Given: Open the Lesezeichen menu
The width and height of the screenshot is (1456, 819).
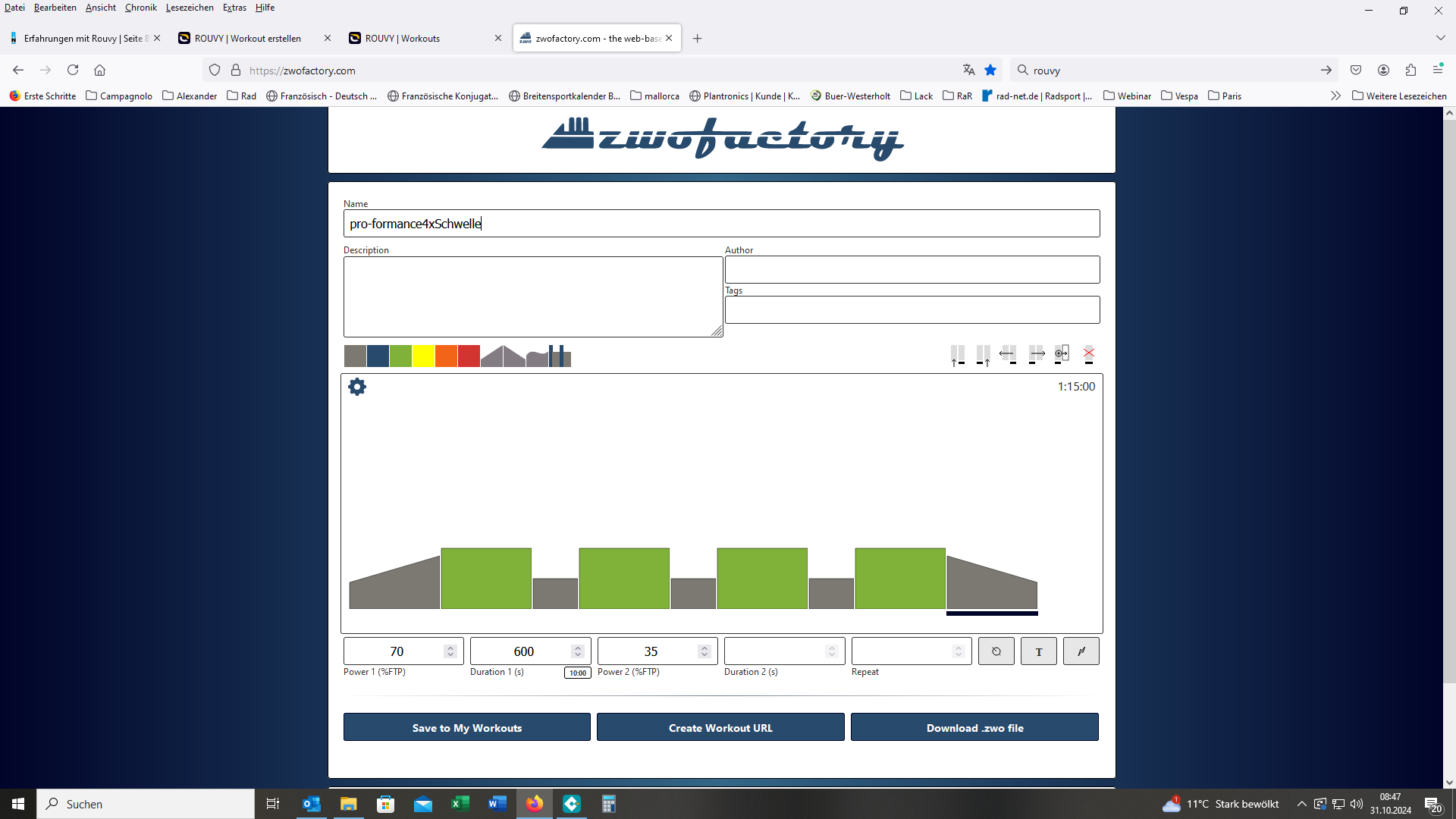Looking at the screenshot, I should (x=190, y=8).
